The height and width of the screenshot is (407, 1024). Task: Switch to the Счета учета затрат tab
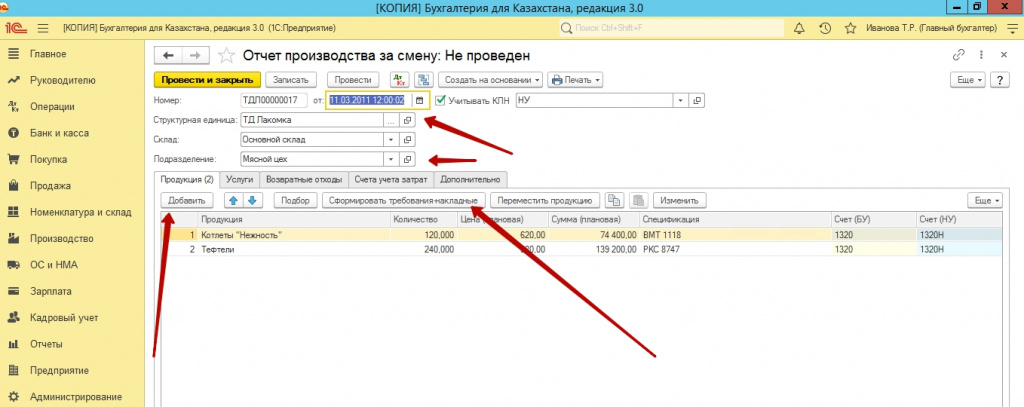click(392, 179)
